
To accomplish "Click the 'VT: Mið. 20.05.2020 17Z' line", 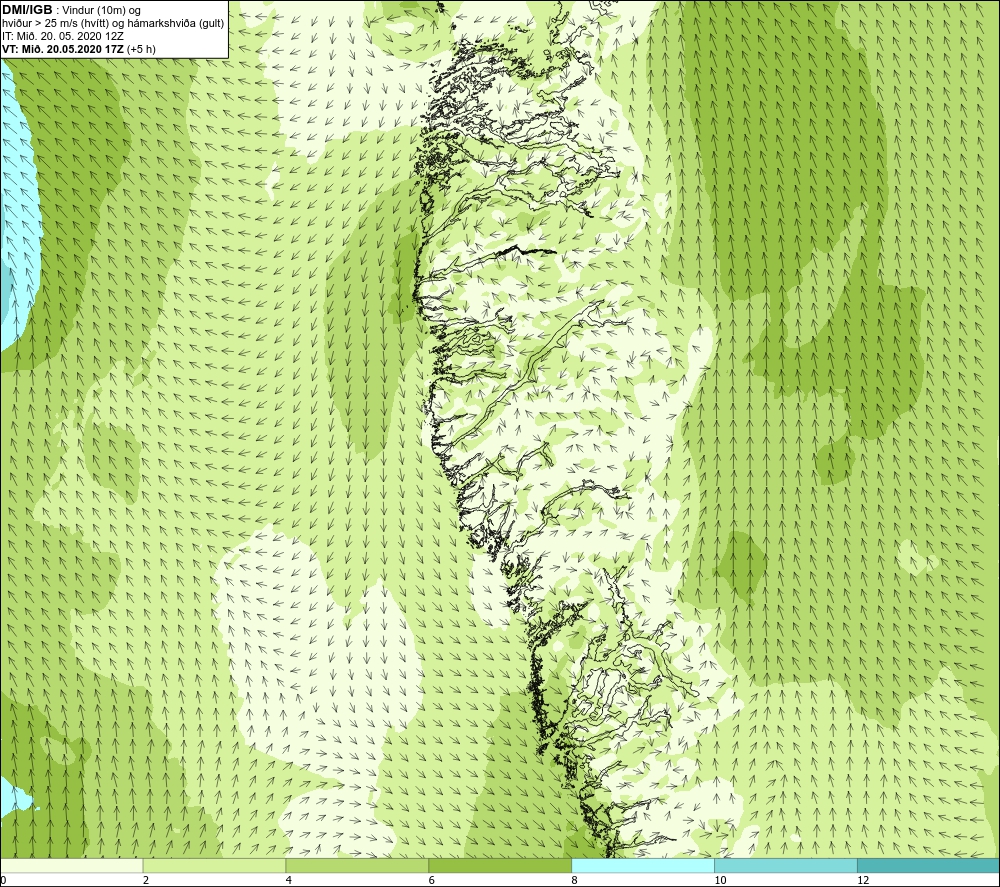I will point(79,49).
